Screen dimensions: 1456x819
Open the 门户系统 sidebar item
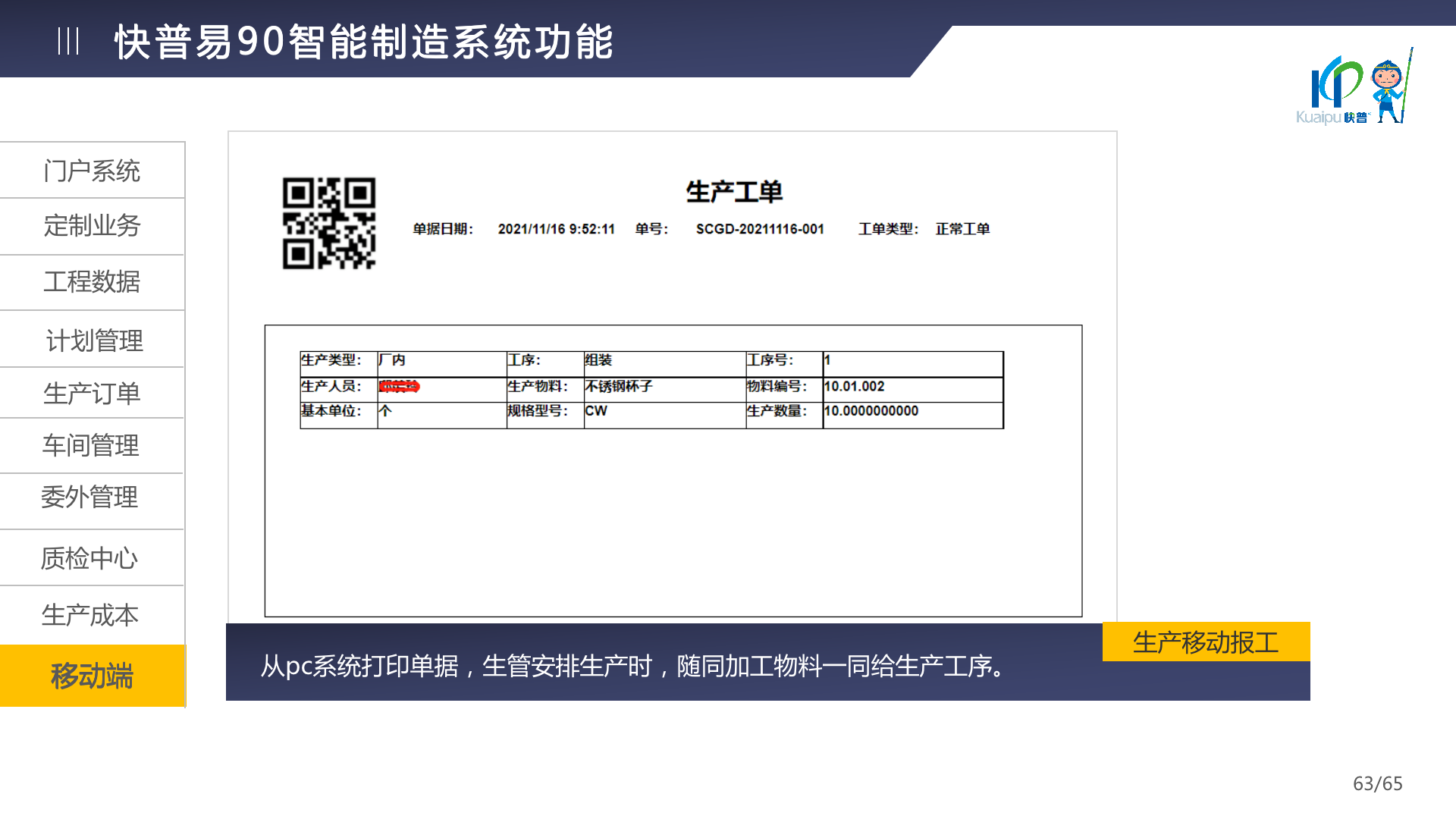point(92,171)
